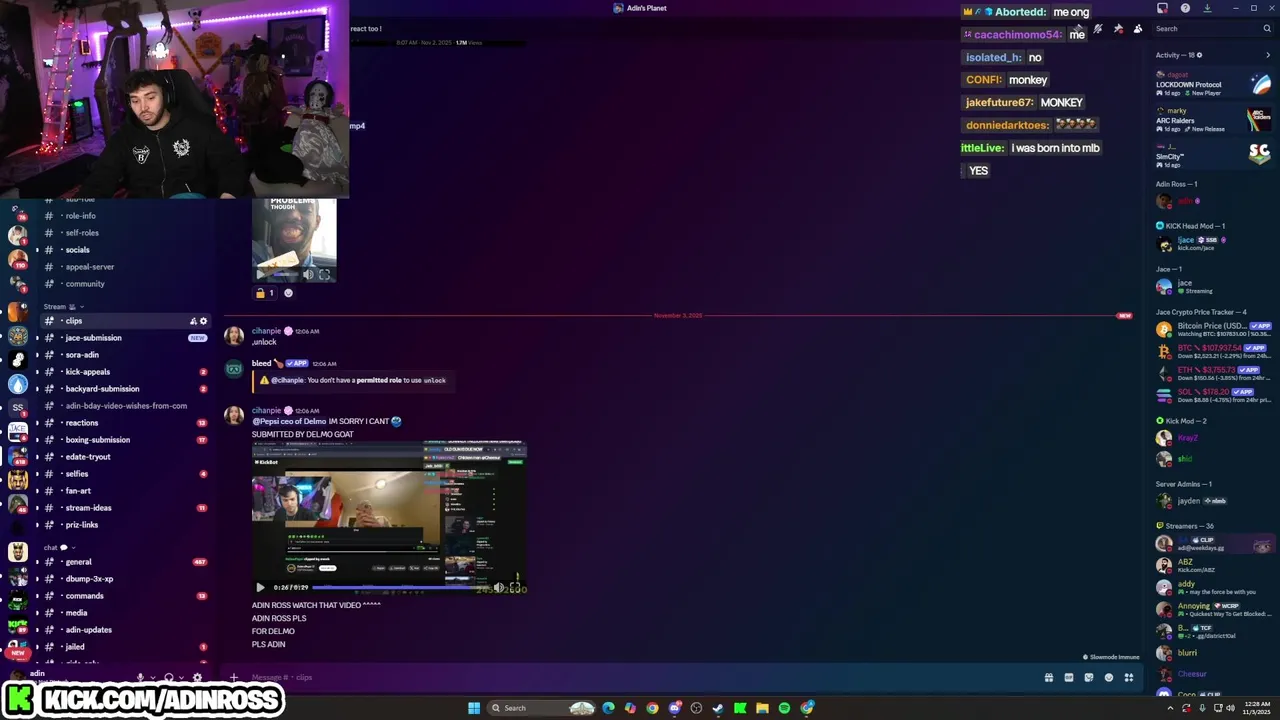The height and width of the screenshot is (720, 1280).
Task: Click the add reaction smiley under video
Action: click(288, 293)
